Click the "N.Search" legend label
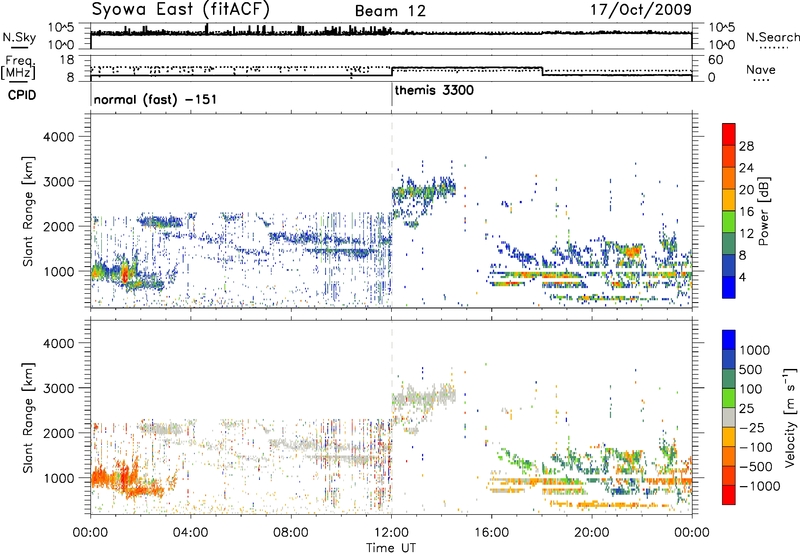This screenshot has height=554, width=800. point(772,37)
